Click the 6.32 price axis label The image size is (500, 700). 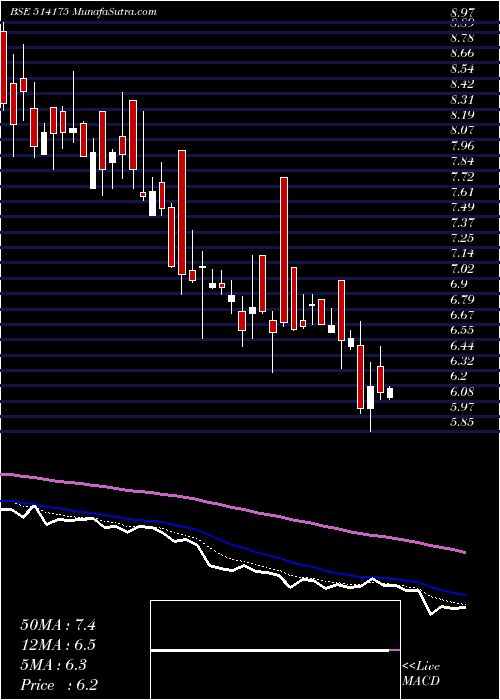463,361
